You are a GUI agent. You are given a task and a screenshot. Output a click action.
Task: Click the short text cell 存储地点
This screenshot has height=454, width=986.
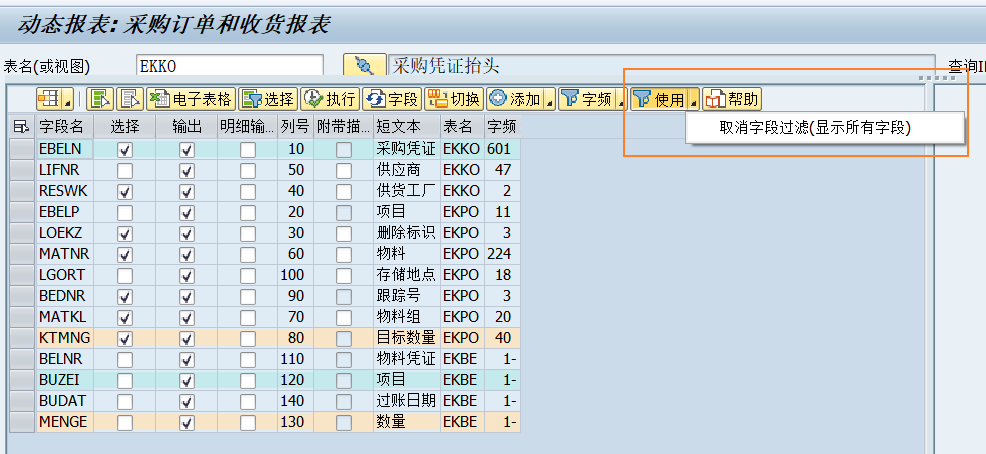(407, 275)
